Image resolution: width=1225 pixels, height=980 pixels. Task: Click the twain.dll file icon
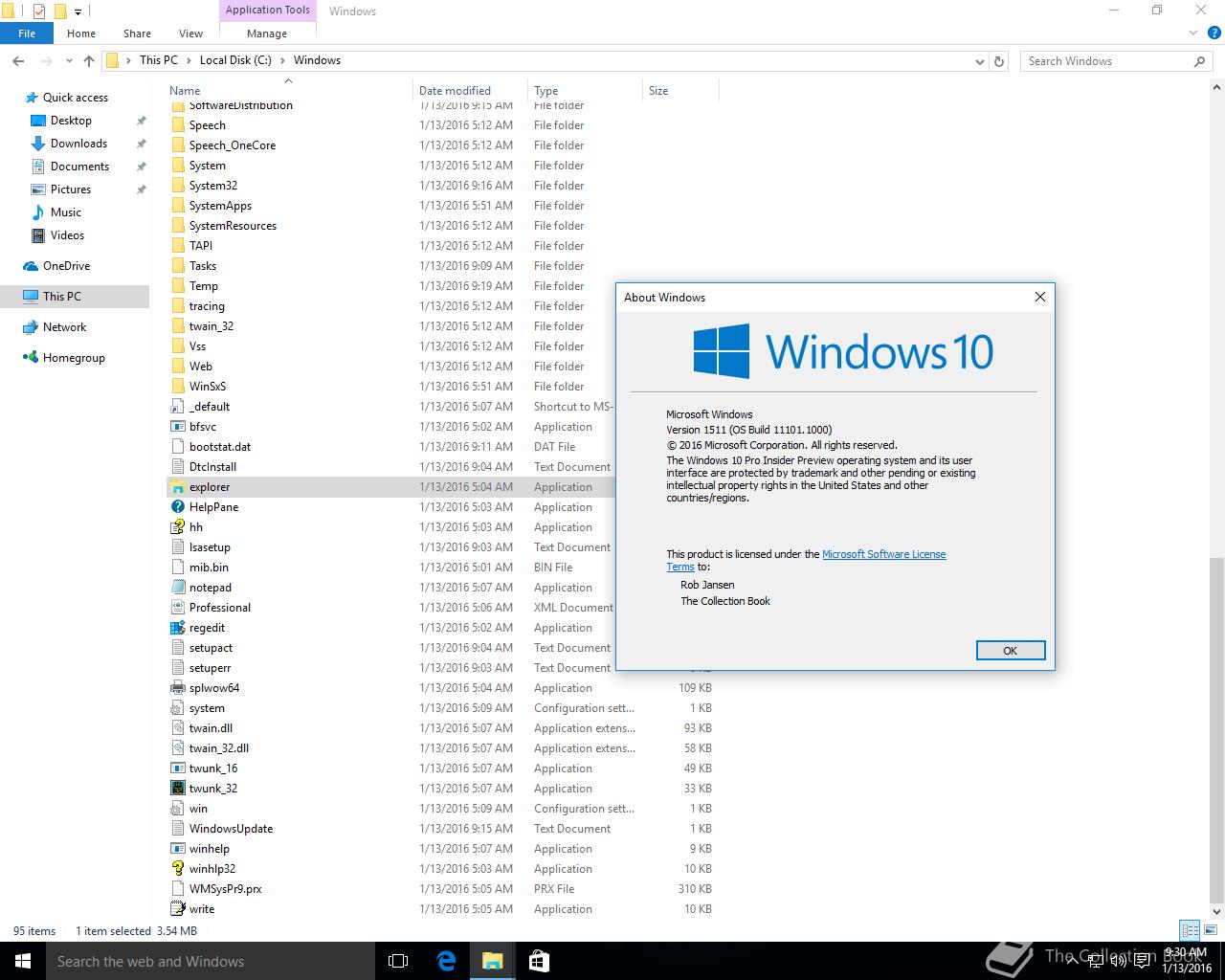177,728
